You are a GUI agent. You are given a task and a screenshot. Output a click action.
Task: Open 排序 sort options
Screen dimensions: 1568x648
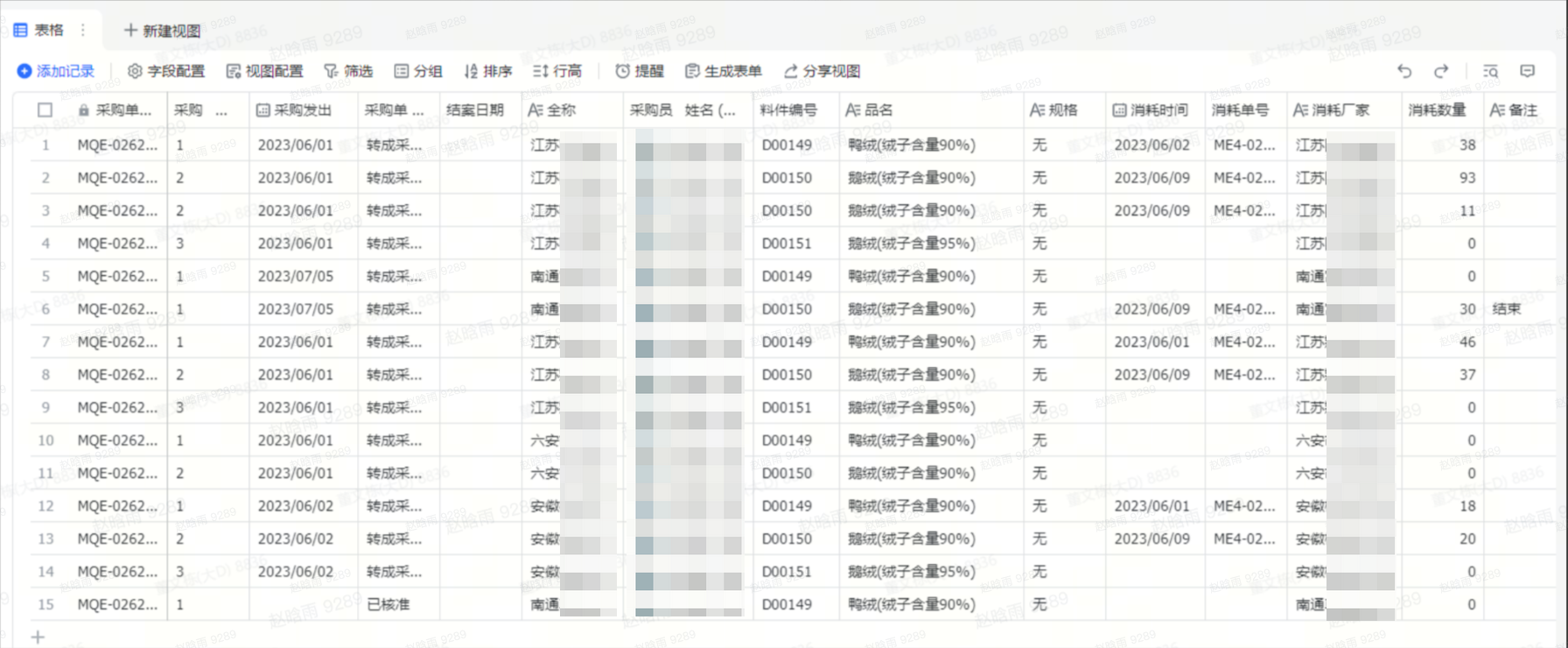tap(487, 71)
